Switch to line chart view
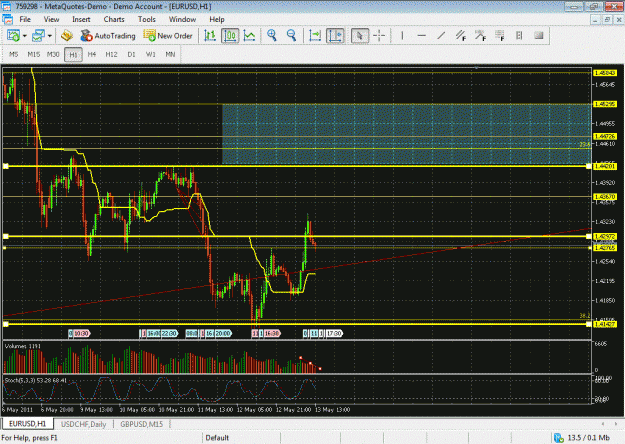The image size is (625, 444). 250,36
